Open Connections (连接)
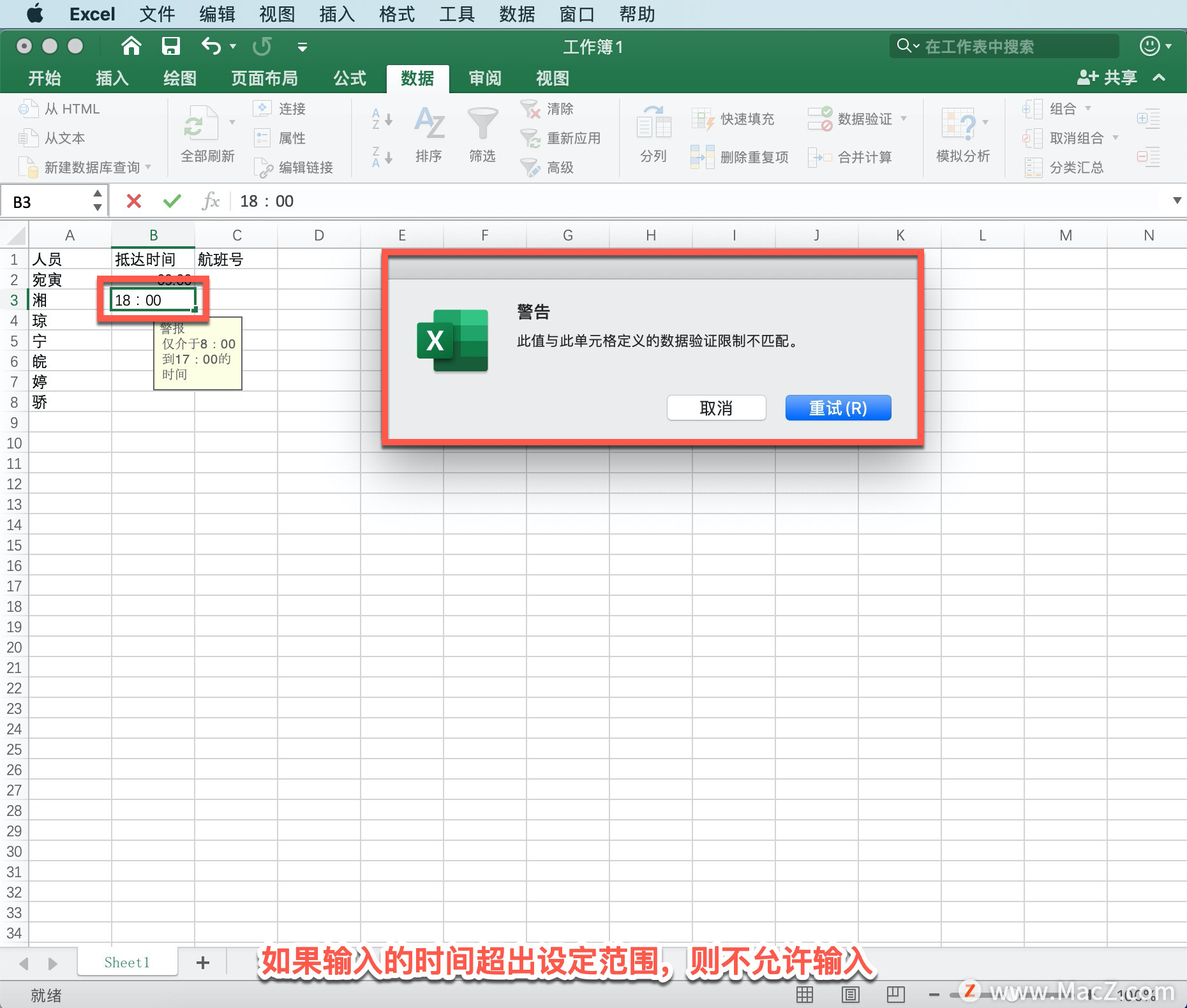The width and height of the screenshot is (1187, 1008). pos(280,109)
